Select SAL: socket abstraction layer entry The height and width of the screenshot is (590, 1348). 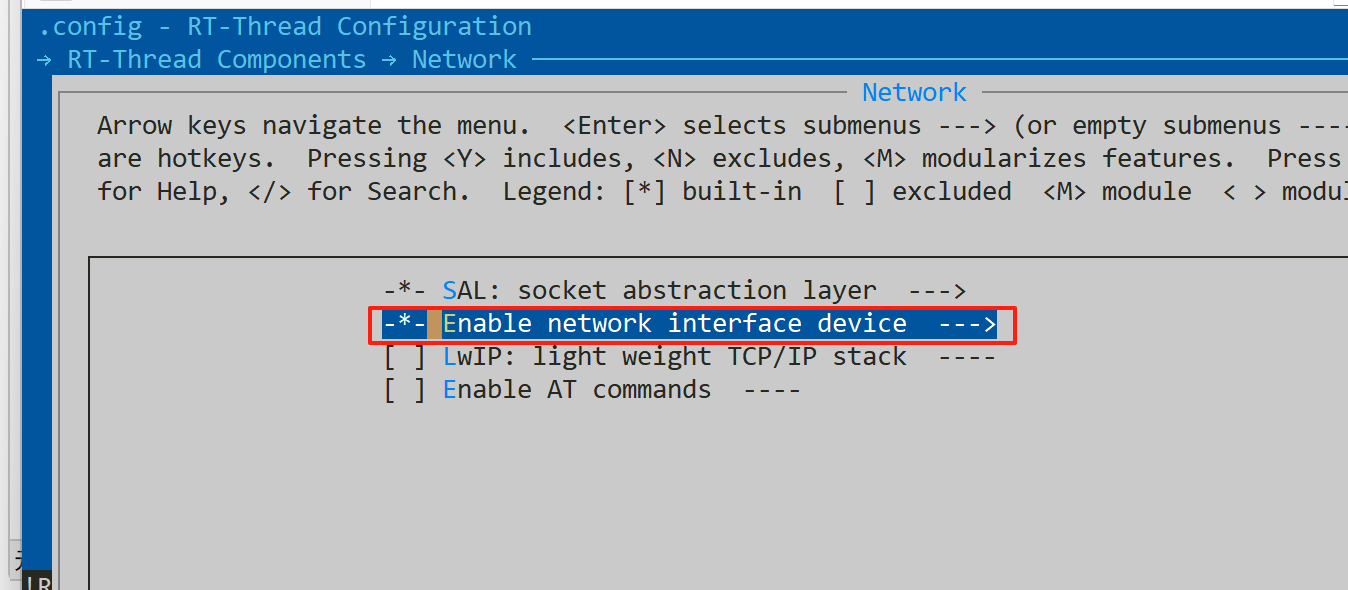[660, 291]
